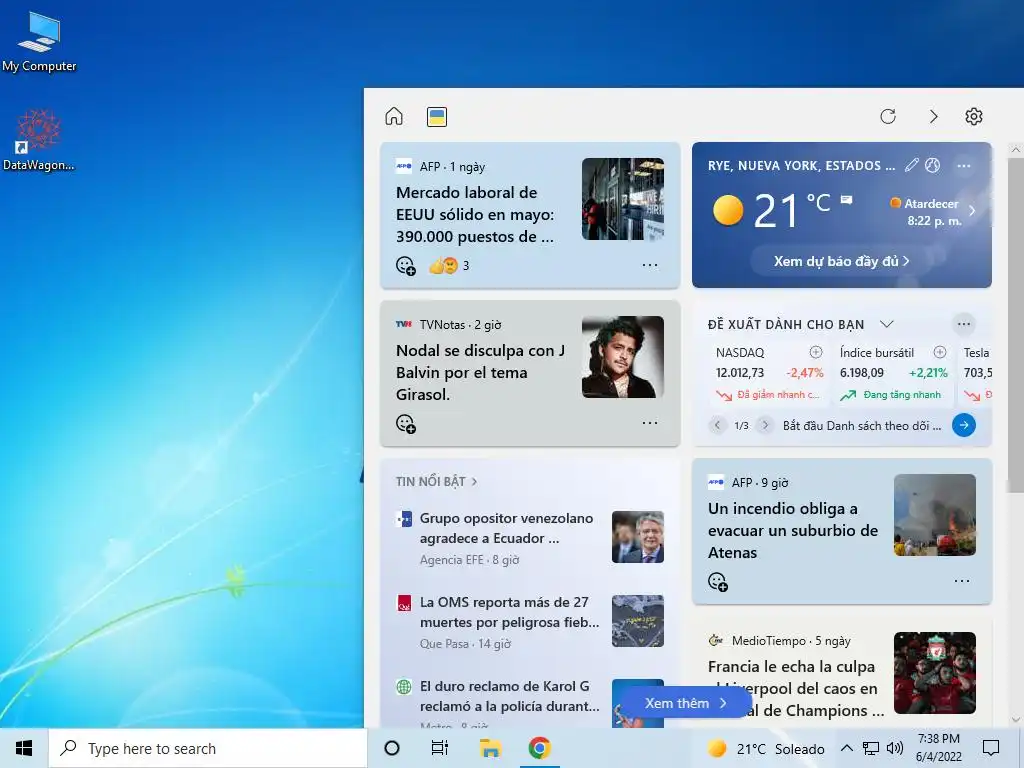Open Nodal se disculpa con J Balvin article
This screenshot has height=768, width=1024.
coord(480,372)
